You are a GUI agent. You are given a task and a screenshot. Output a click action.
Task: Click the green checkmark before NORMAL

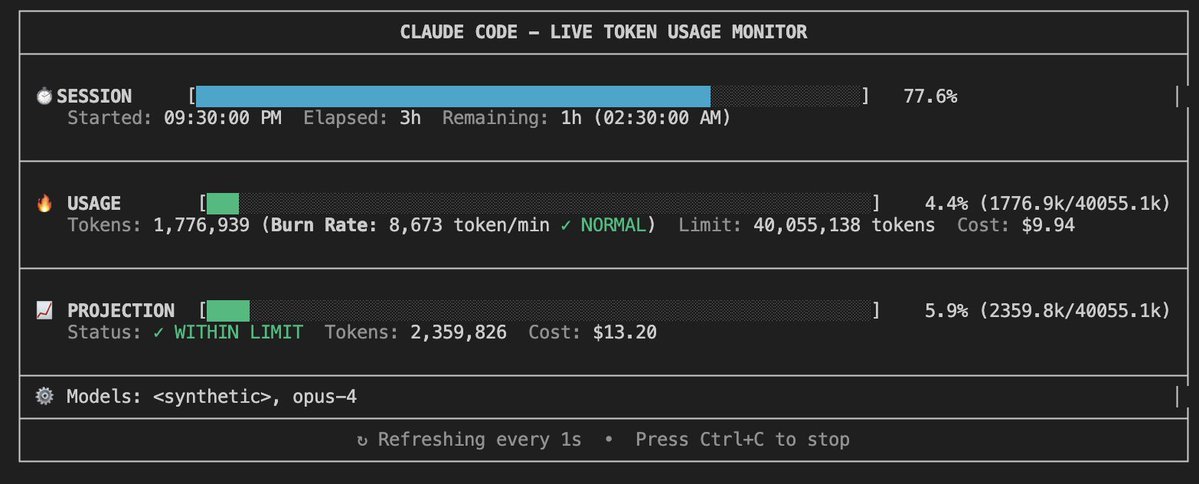(566, 225)
